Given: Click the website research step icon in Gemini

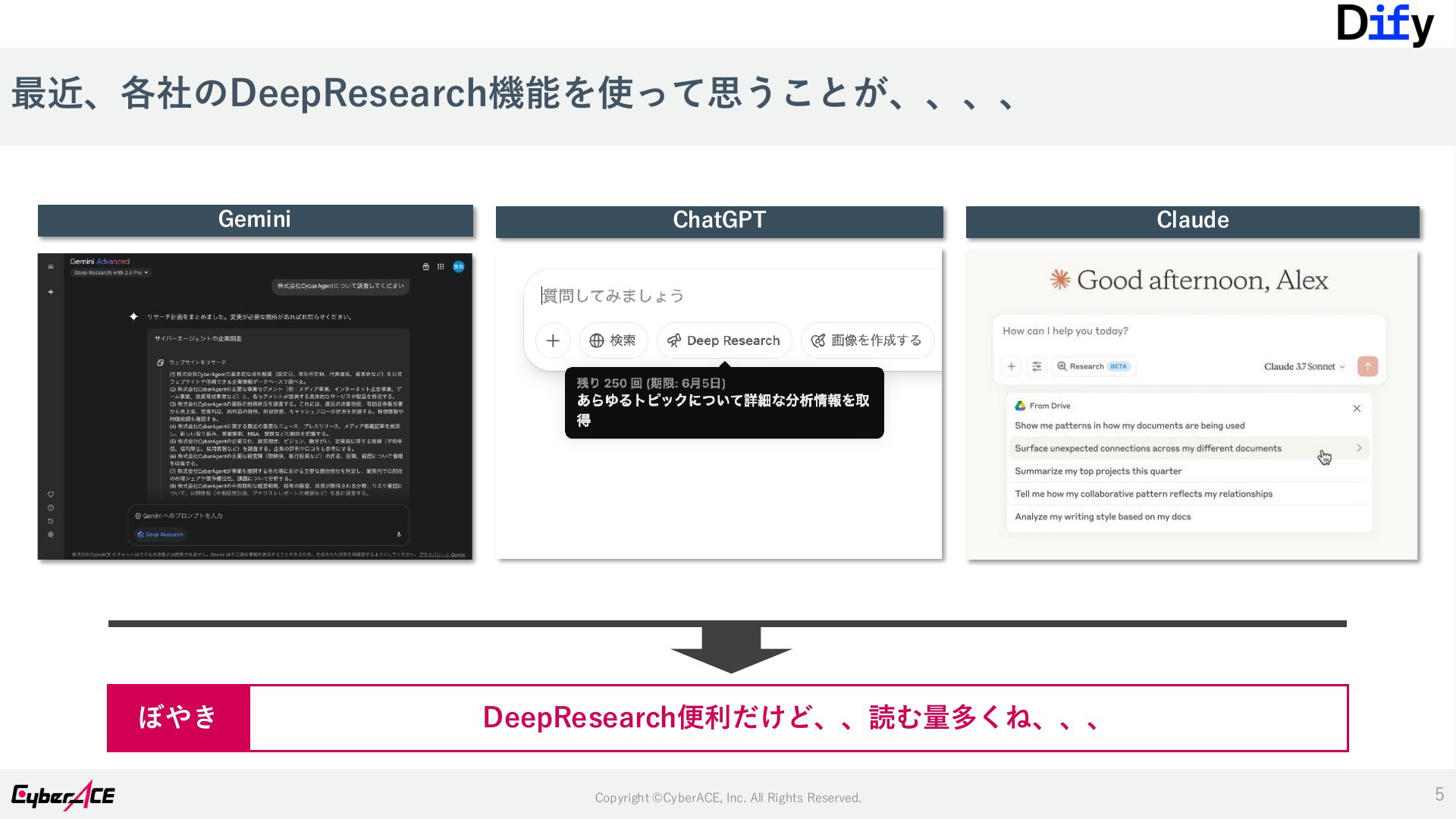Looking at the screenshot, I should [x=160, y=362].
